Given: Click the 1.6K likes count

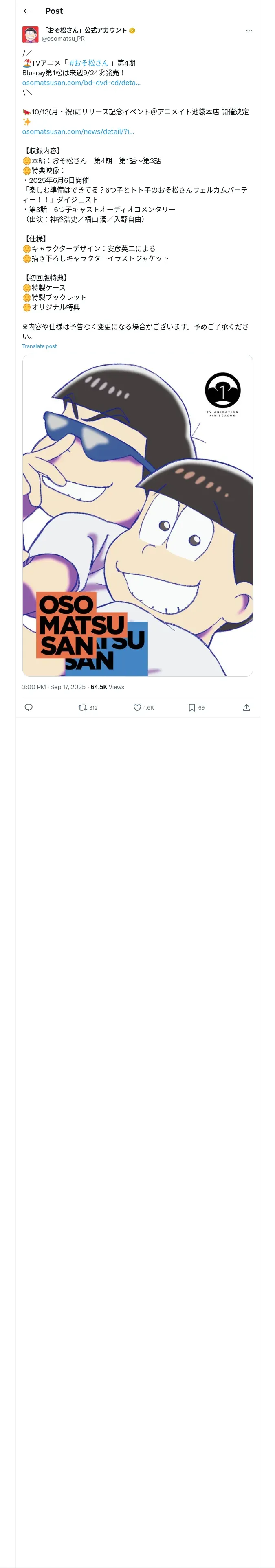Looking at the screenshot, I should (x=149, y=707).
